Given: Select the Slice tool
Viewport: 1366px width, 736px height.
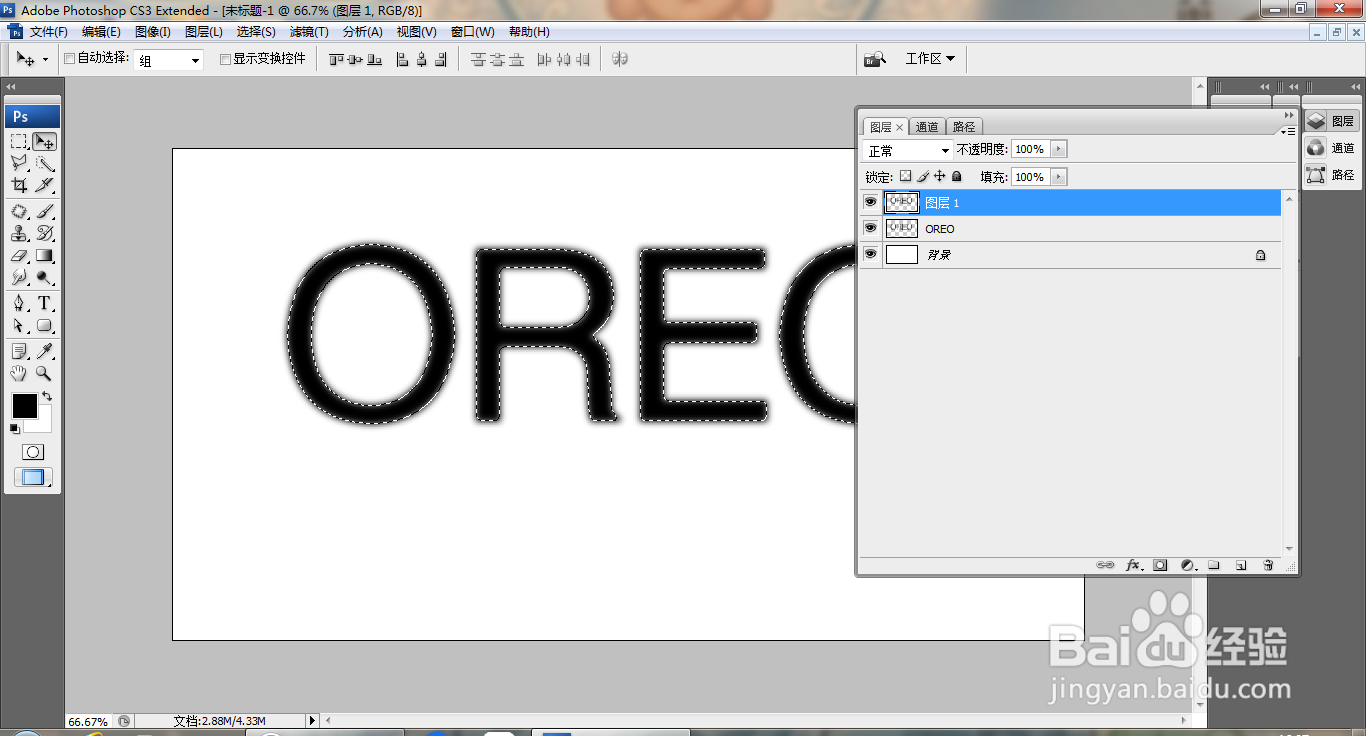Looking at the screenshot, I should coord(45,185).
